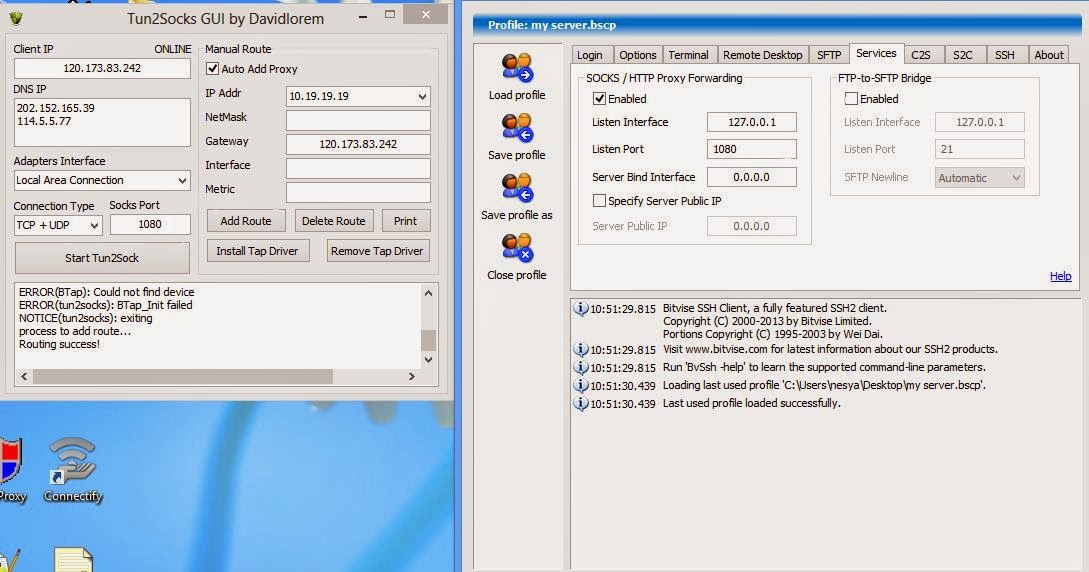
Task: Check Specify Server Public IP
Action: (x=599, y=201)
